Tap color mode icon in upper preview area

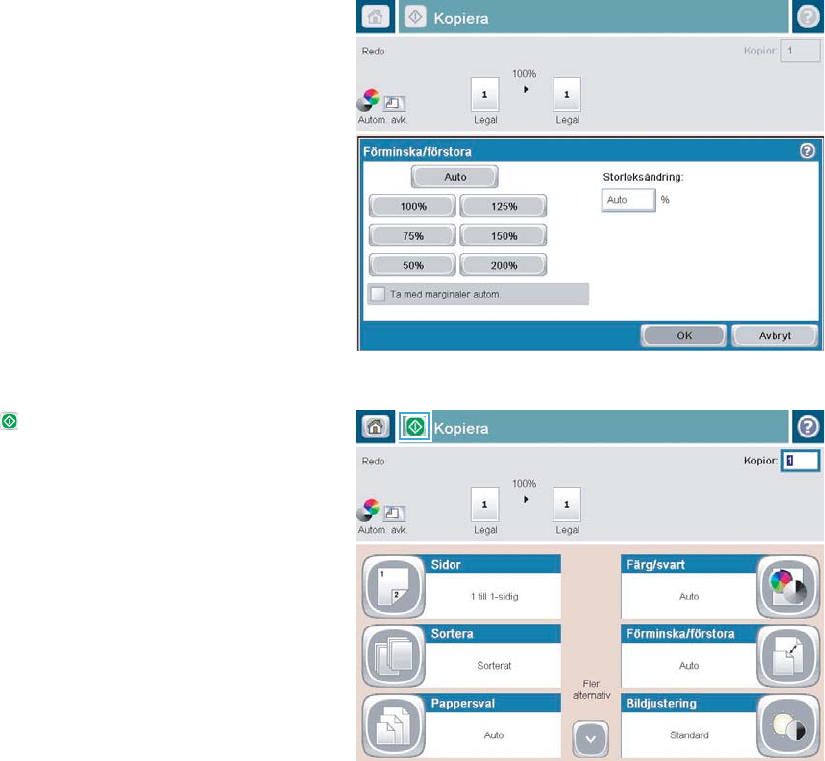point(369,99)
